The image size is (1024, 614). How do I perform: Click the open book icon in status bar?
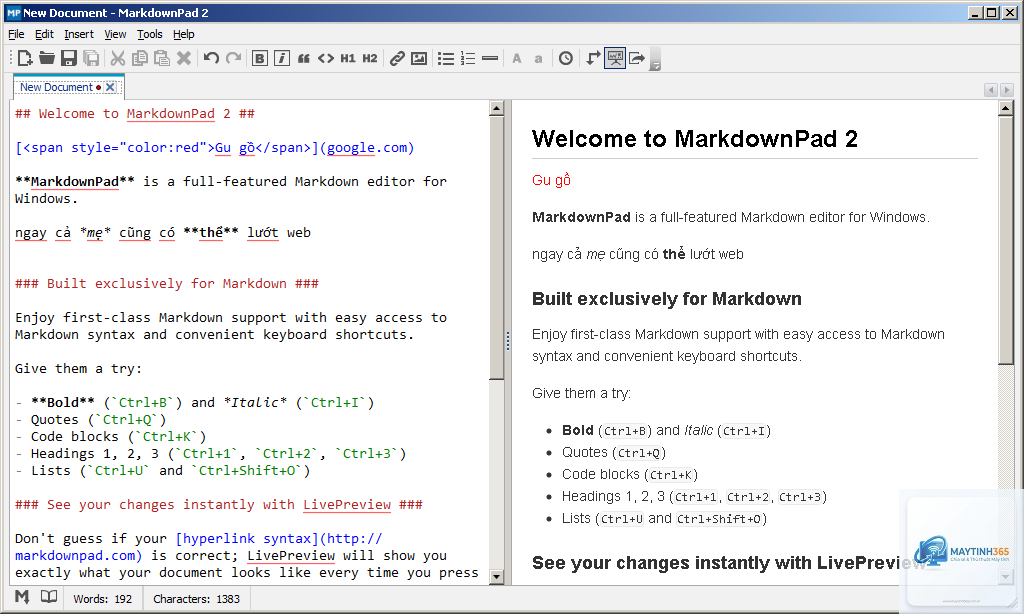(49, 596)
